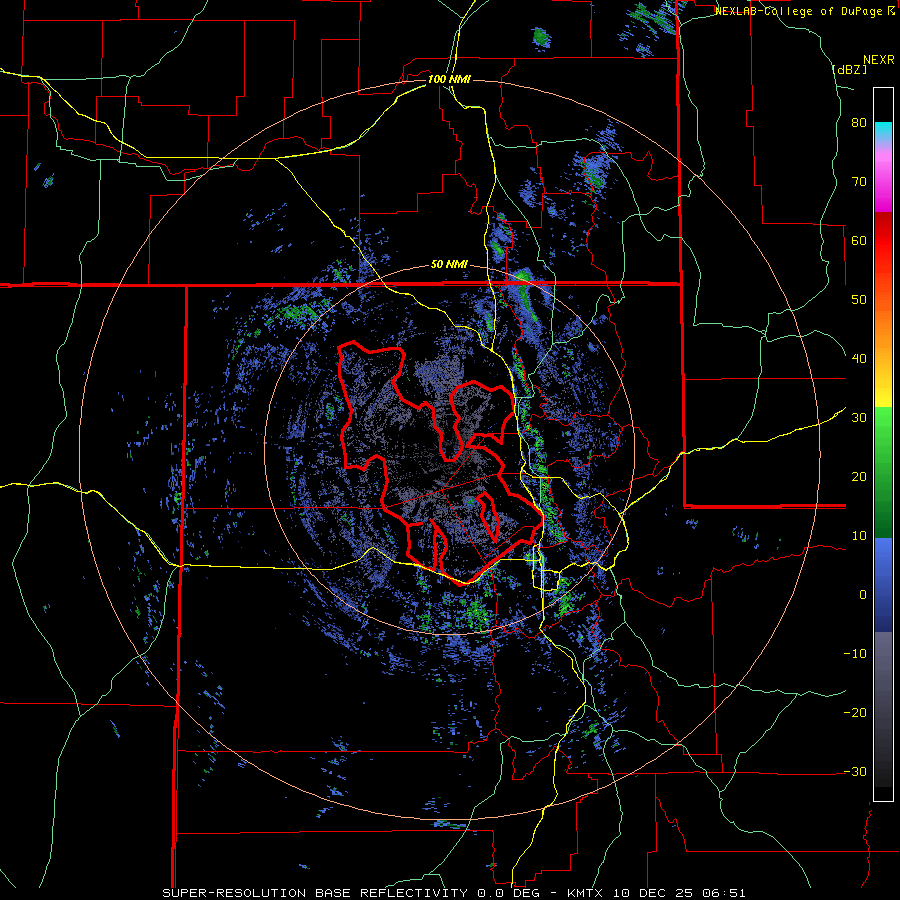Click the NEXR label above the color scale
This screenshot has height=900, width=900.
(878, 60)
